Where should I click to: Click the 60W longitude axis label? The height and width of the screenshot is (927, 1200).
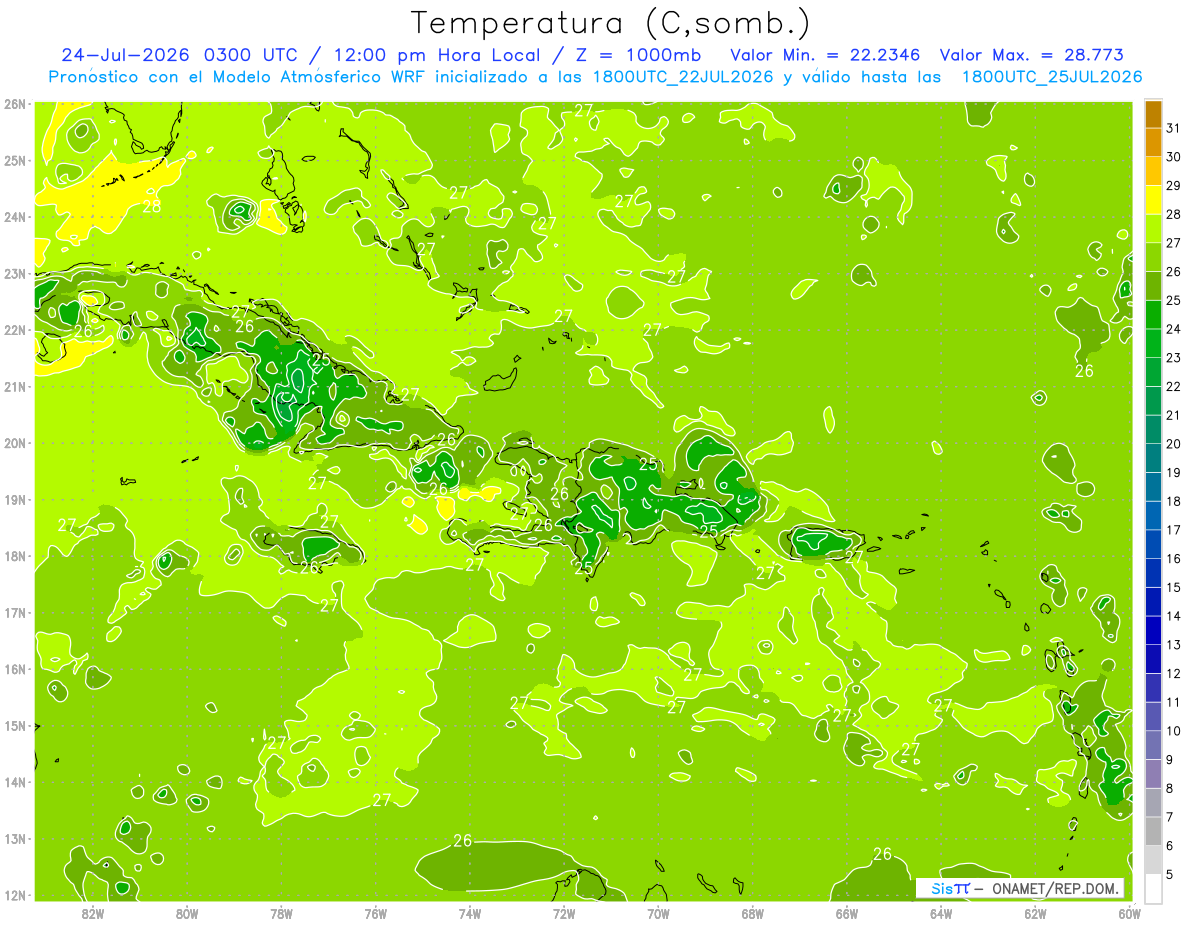pos(1130,913)
